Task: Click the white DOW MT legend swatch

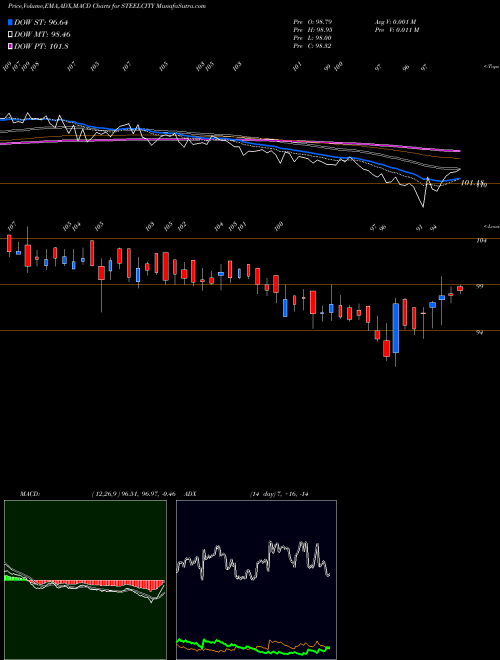Action: click(10, 35)
